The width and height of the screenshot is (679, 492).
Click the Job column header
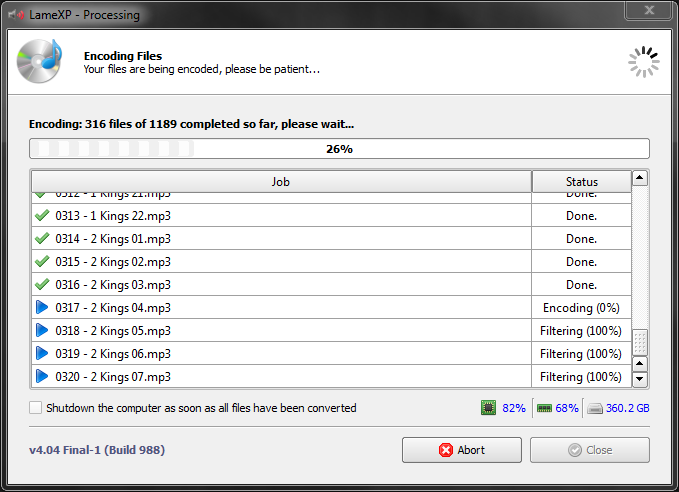pyautogui.click(x=281, y=181)
